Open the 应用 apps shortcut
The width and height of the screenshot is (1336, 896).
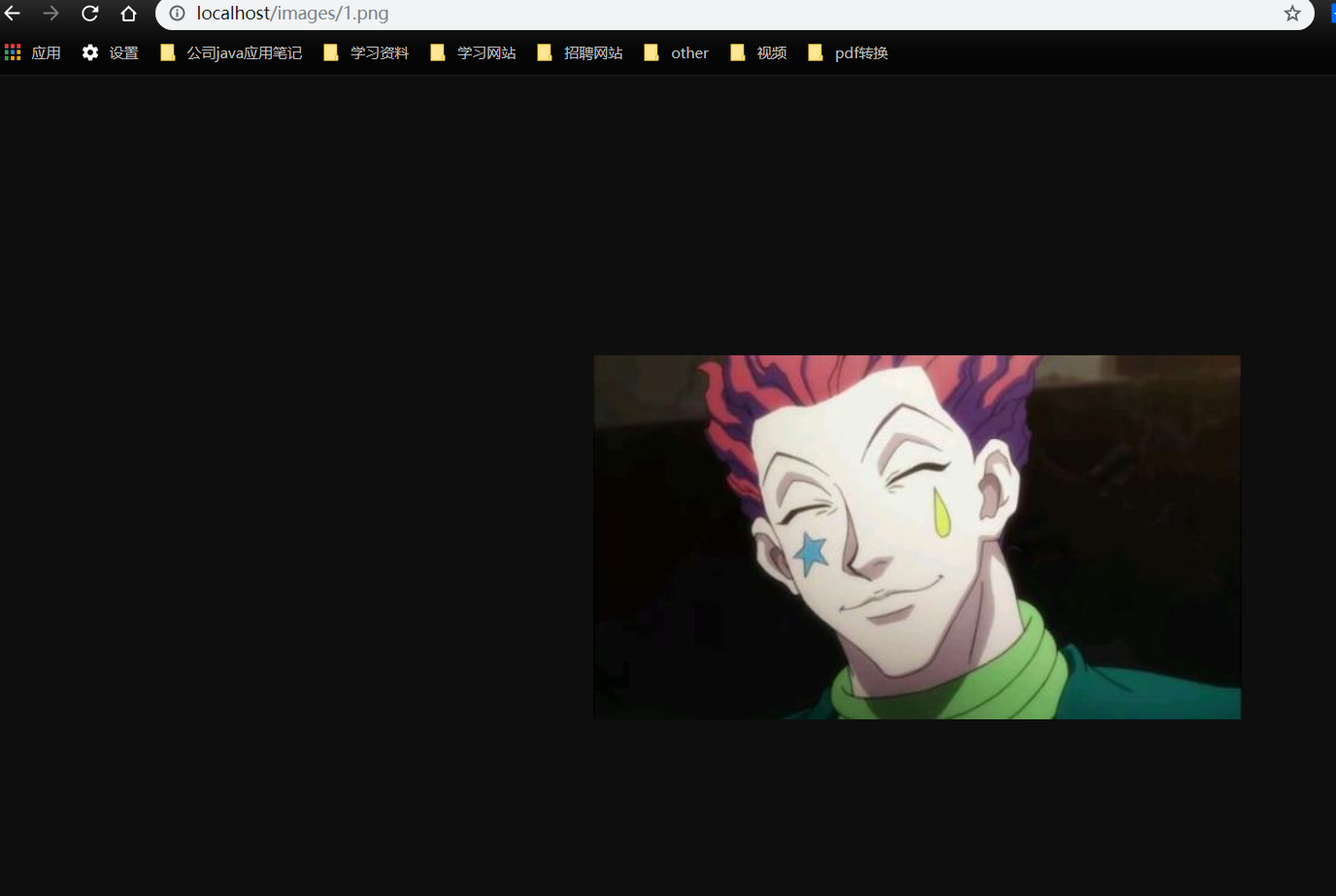pyautogui.click(x=33, y=52)
